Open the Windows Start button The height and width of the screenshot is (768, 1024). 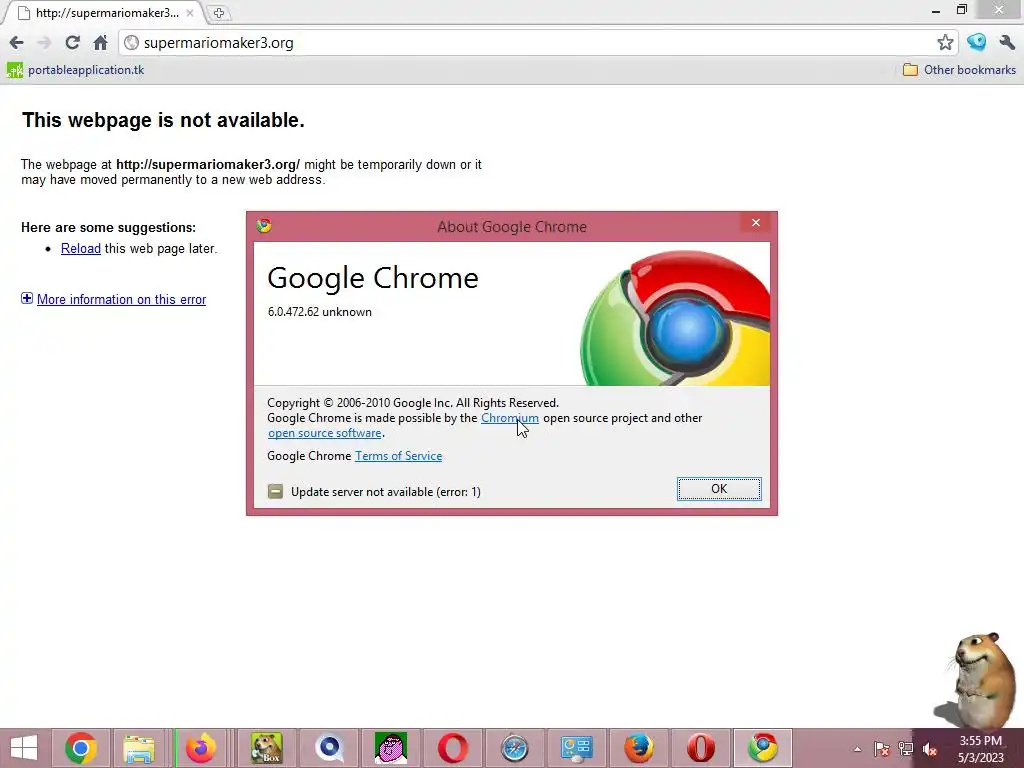point(24,748)
